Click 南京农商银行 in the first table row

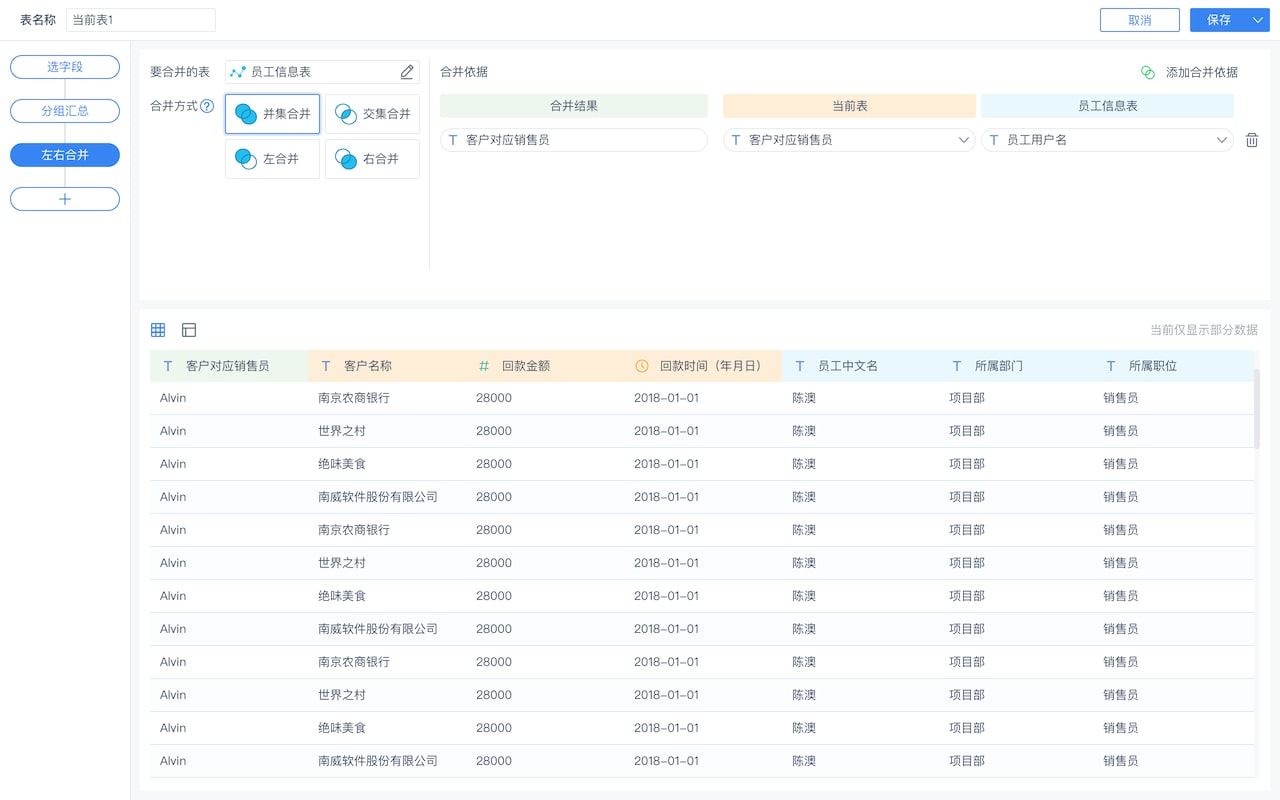[354, 398]
